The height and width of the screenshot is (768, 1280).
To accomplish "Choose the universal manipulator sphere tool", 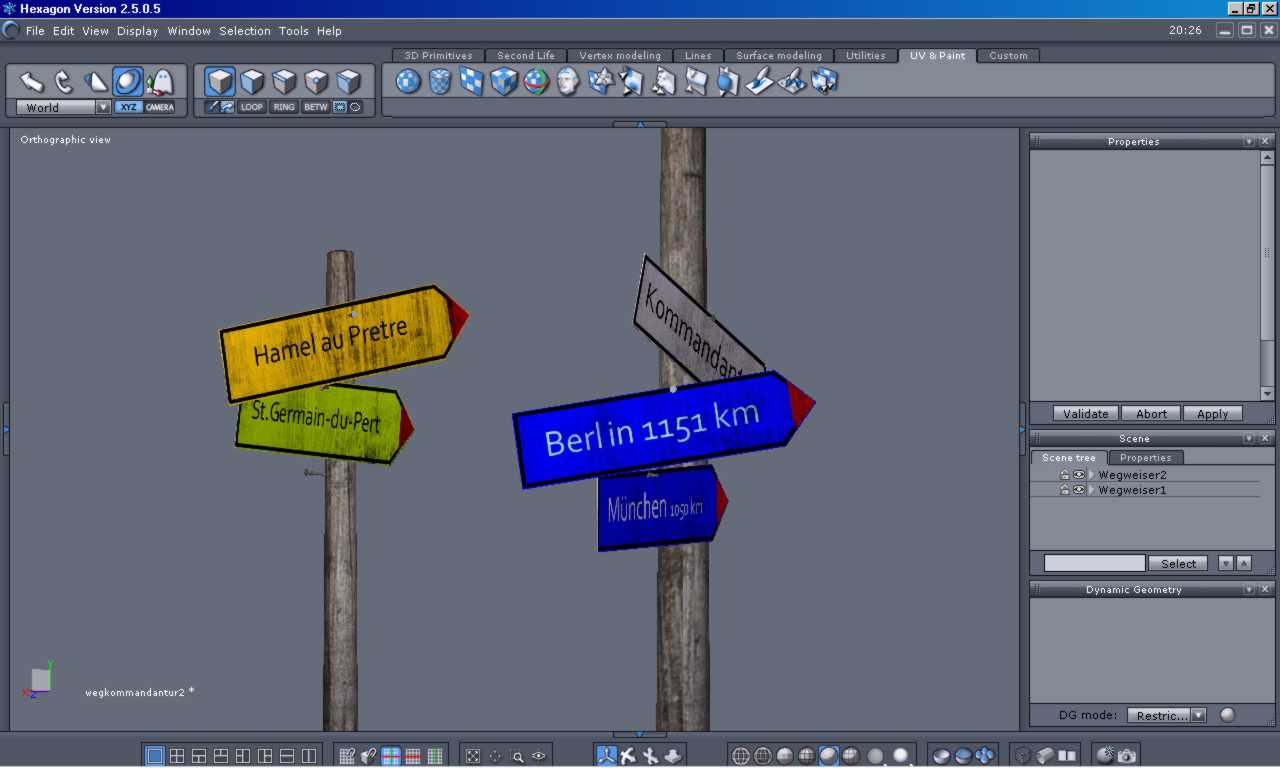I will point(128,81).
